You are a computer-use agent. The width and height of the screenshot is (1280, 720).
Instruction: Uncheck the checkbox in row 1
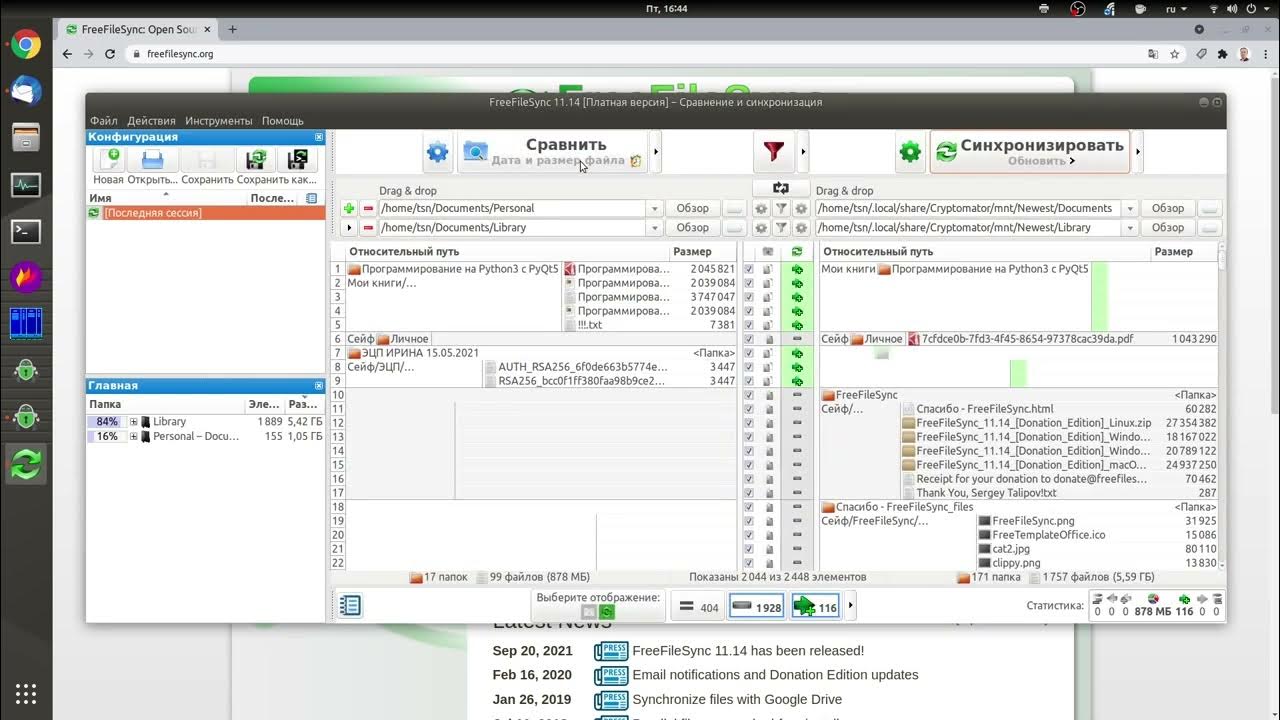(x=748, y=269)
